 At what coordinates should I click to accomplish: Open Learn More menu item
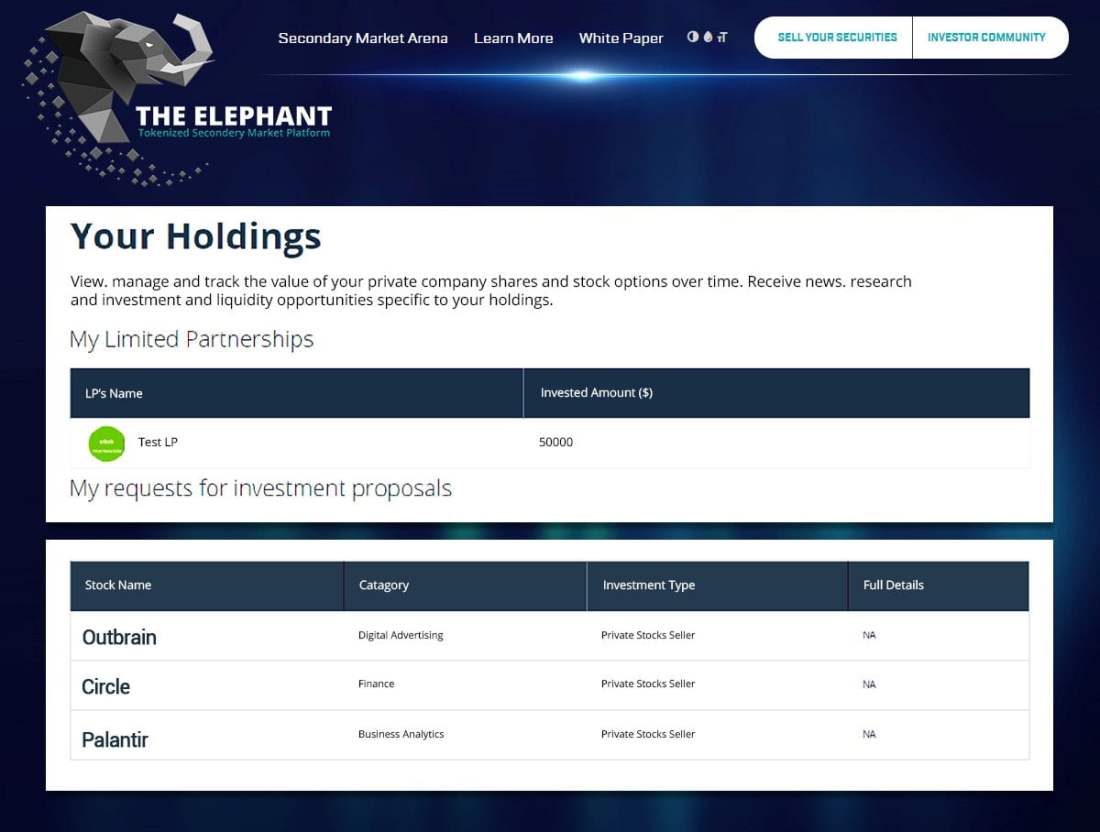pyautogui.click(x=514, y=39)
